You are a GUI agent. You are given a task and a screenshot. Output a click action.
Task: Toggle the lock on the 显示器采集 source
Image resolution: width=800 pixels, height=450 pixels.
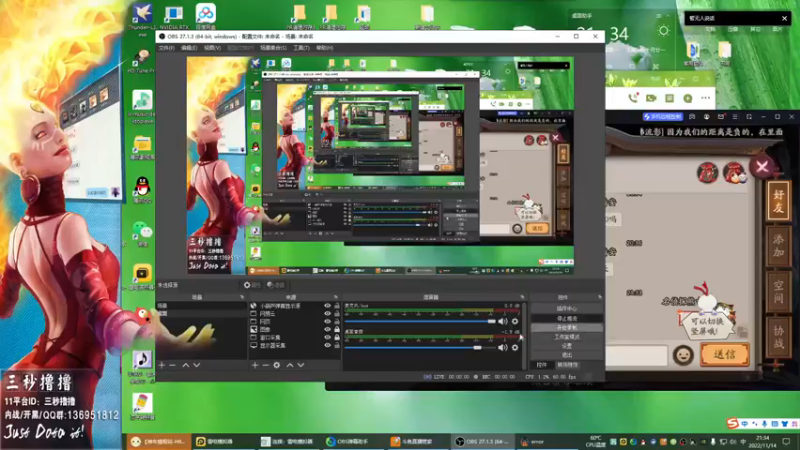click(337, 345)
